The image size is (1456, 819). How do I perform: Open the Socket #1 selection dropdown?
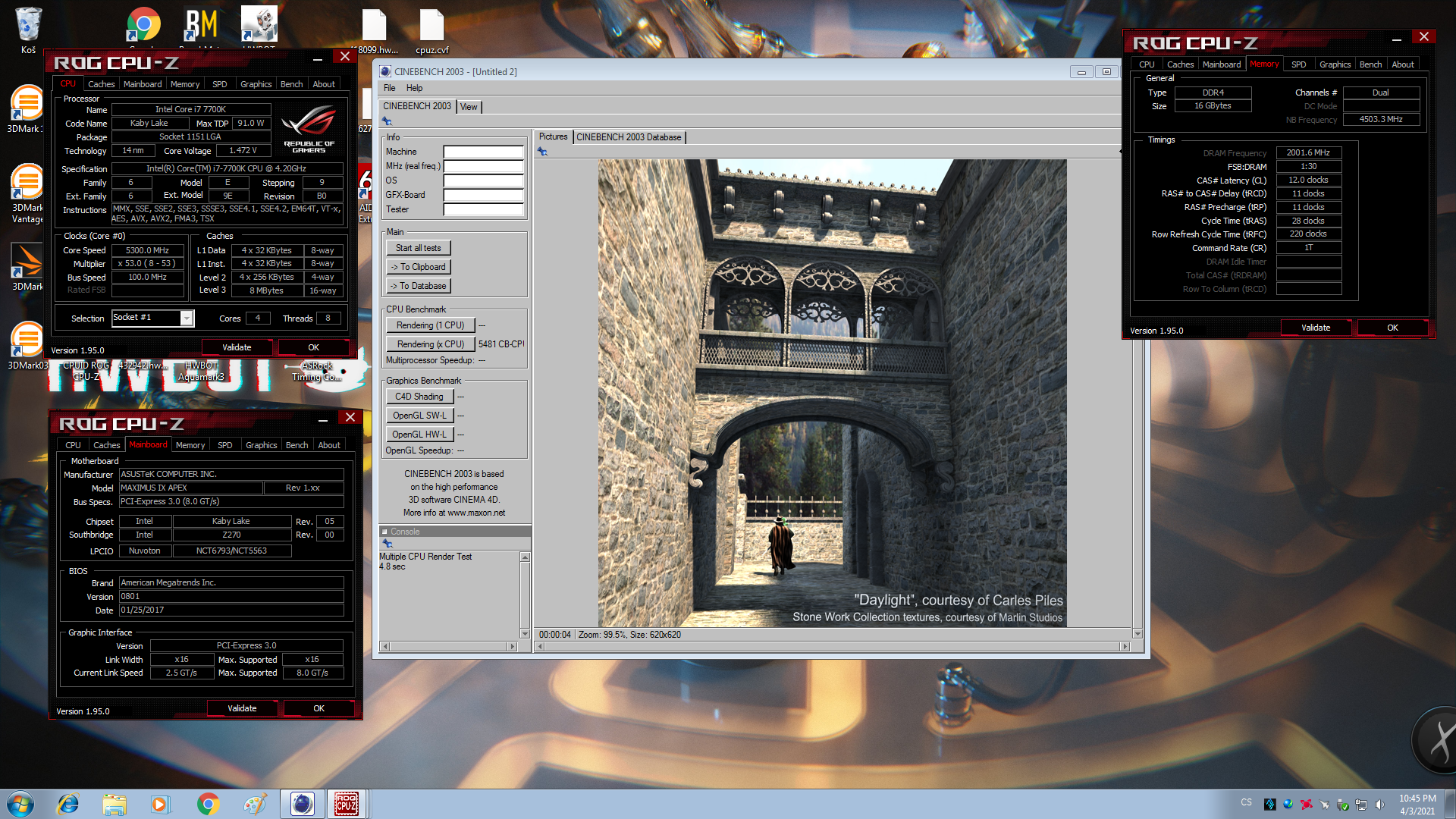[x=187, y=318]
